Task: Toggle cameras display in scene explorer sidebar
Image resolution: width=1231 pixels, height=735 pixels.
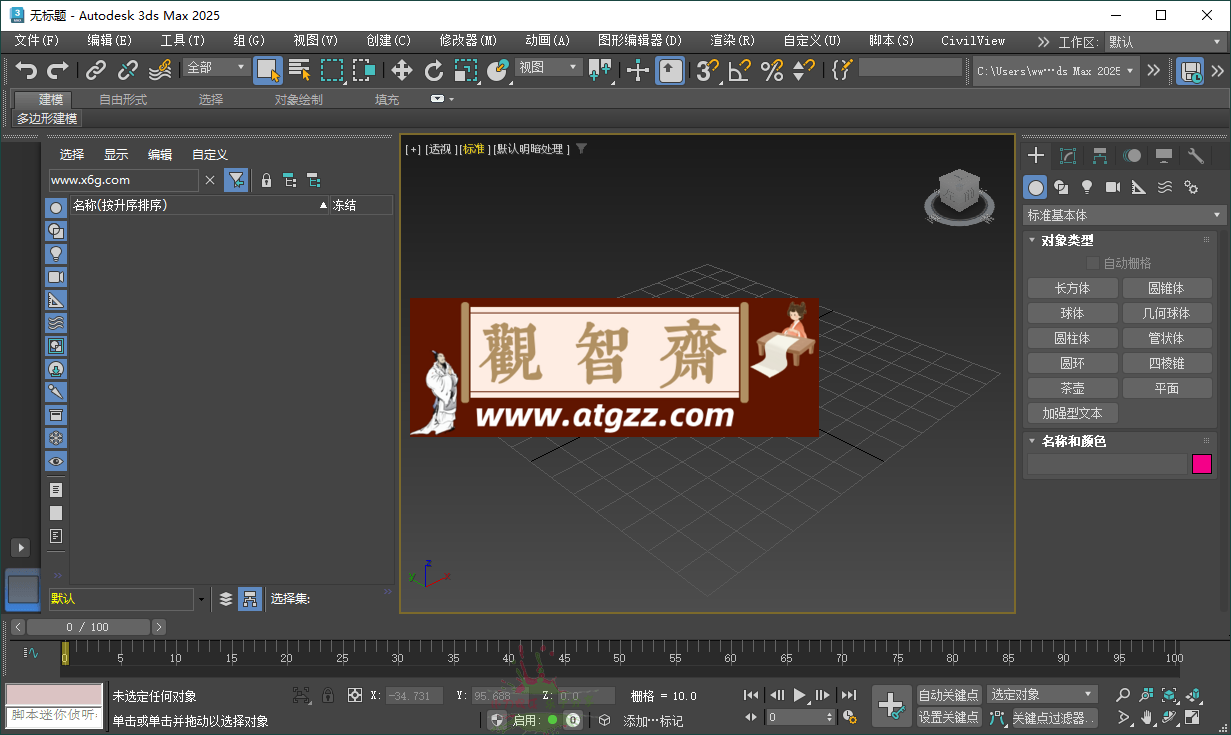Action: tap(56, 277)
